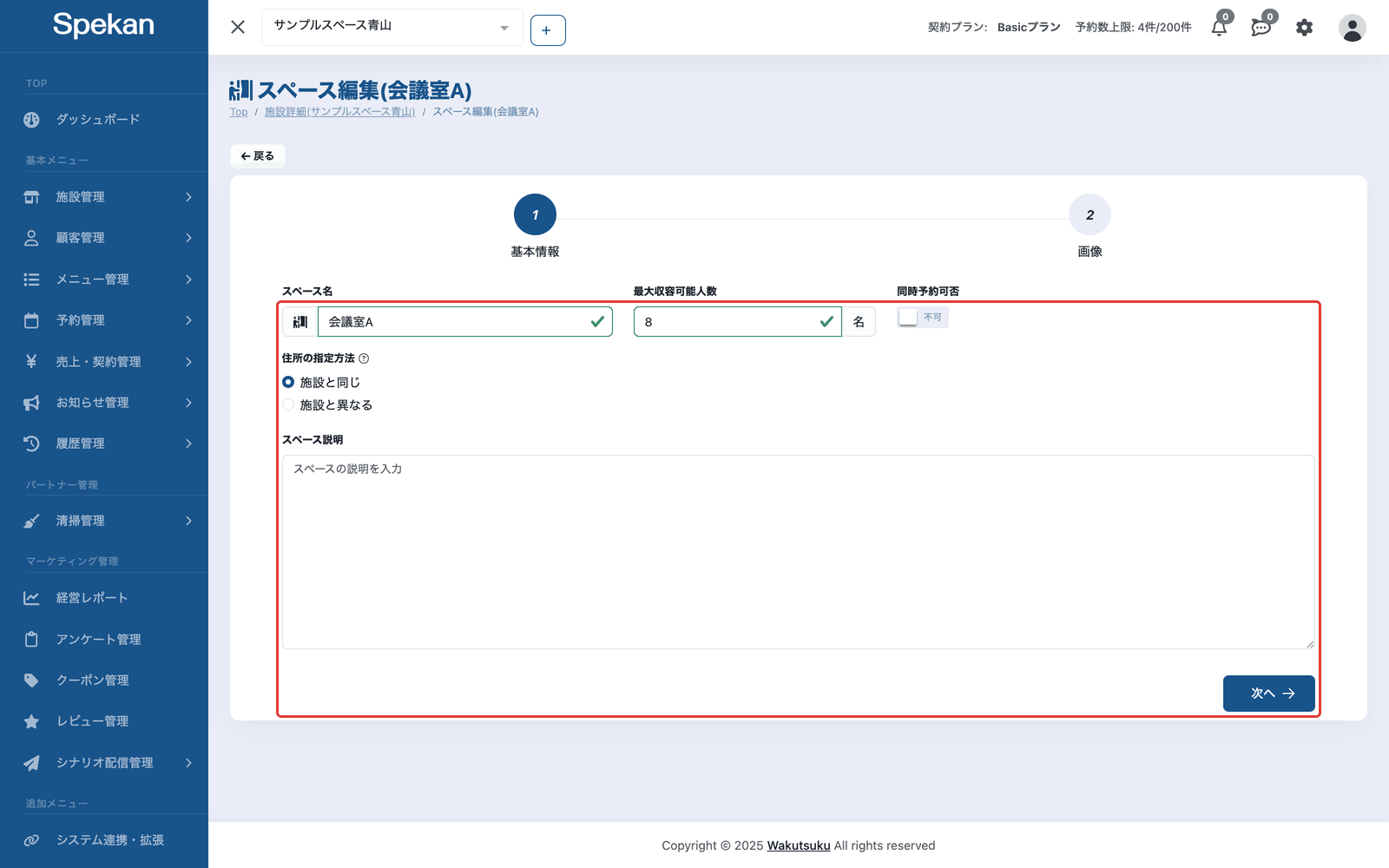
Task: Click the Spekan logo
Action: pyautogui.click(x=103, y=25)
